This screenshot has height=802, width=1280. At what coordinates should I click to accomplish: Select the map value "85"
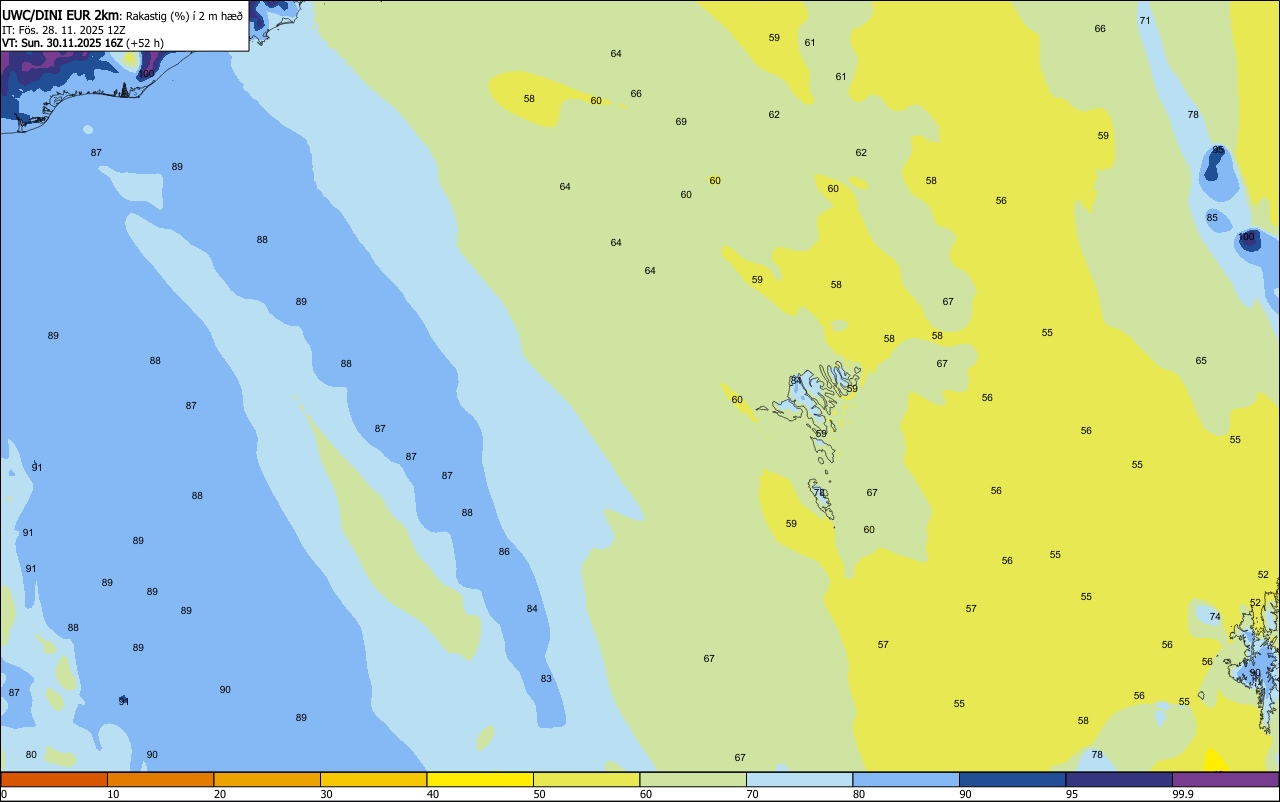(x=1212, y=217)
